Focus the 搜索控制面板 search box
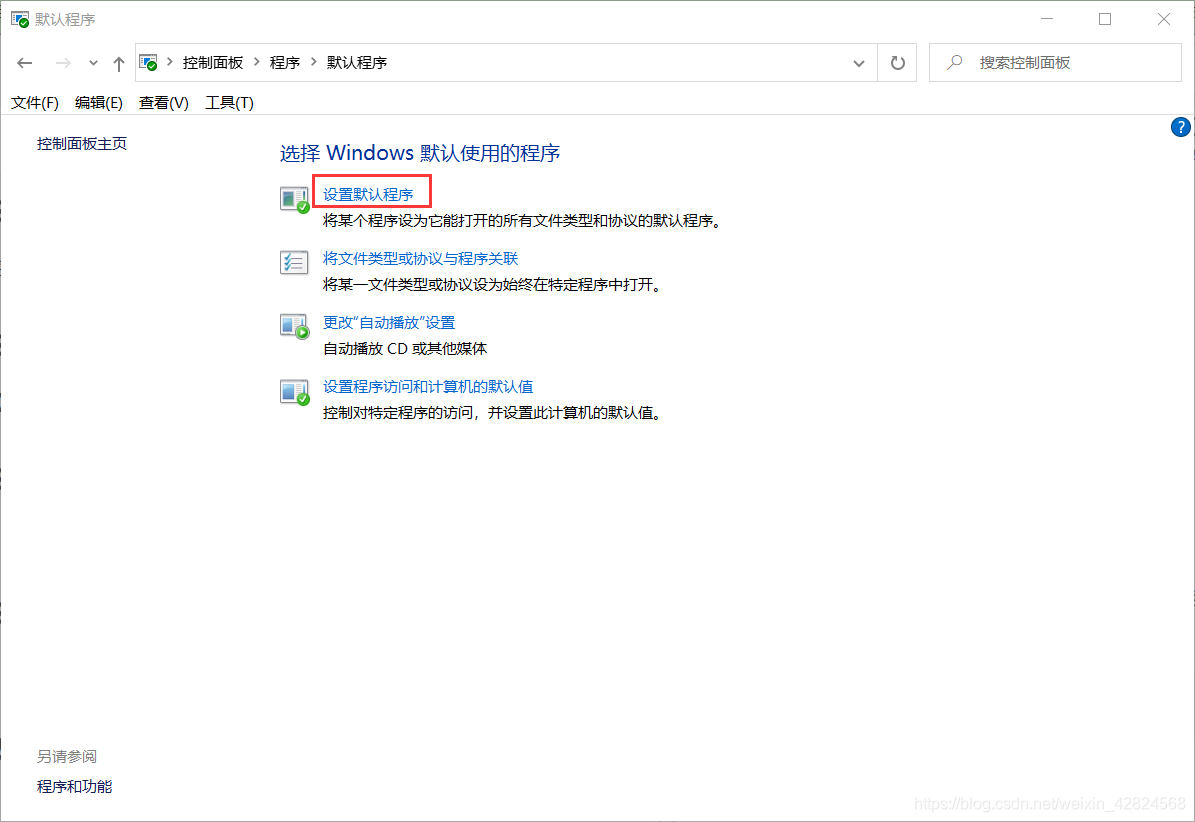Viewport: 1195px width, 822px height. (1056, 62)
